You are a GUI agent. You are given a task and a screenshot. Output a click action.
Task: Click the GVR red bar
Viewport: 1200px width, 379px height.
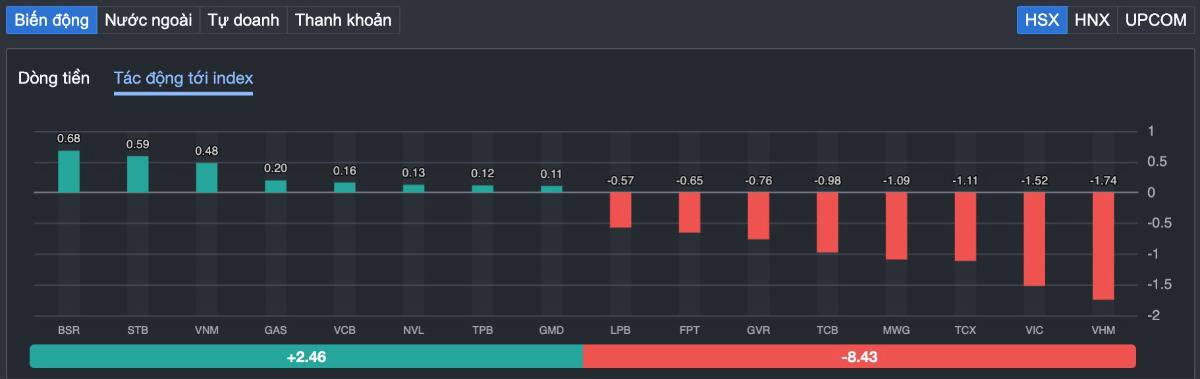pyautogui.click(x=759, y=216)
